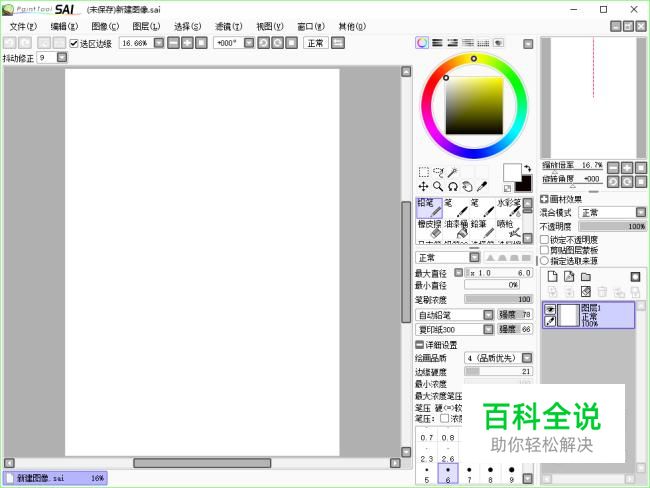The width and height of the screenshot is (650, 488).
Task: Show the RGB slider panel
Action: 437,43
